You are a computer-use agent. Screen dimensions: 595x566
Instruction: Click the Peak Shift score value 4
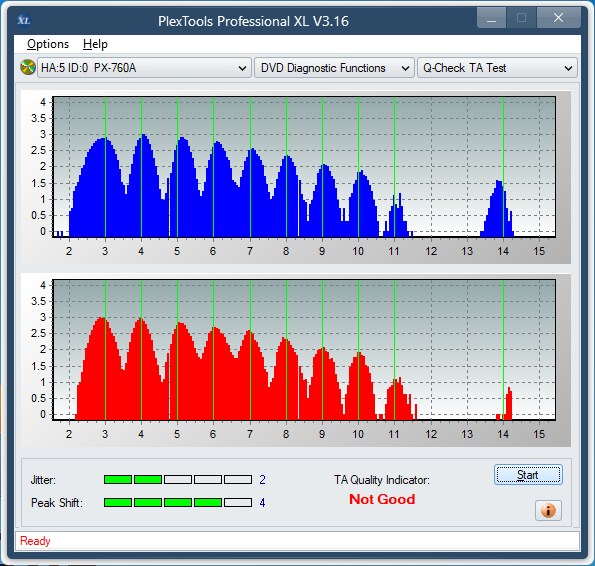click(262, 503)
